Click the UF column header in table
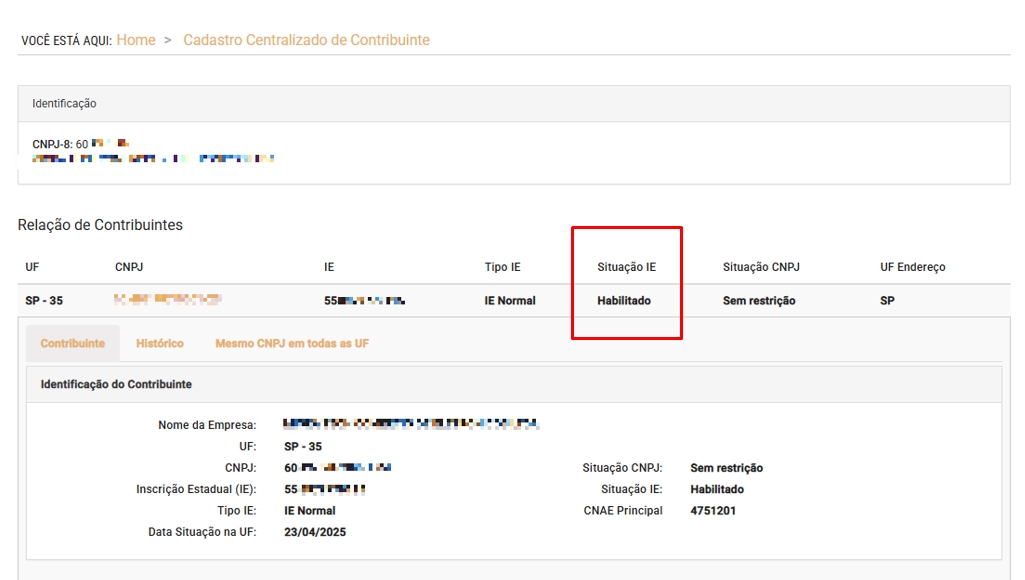 [x=32, y=267]
